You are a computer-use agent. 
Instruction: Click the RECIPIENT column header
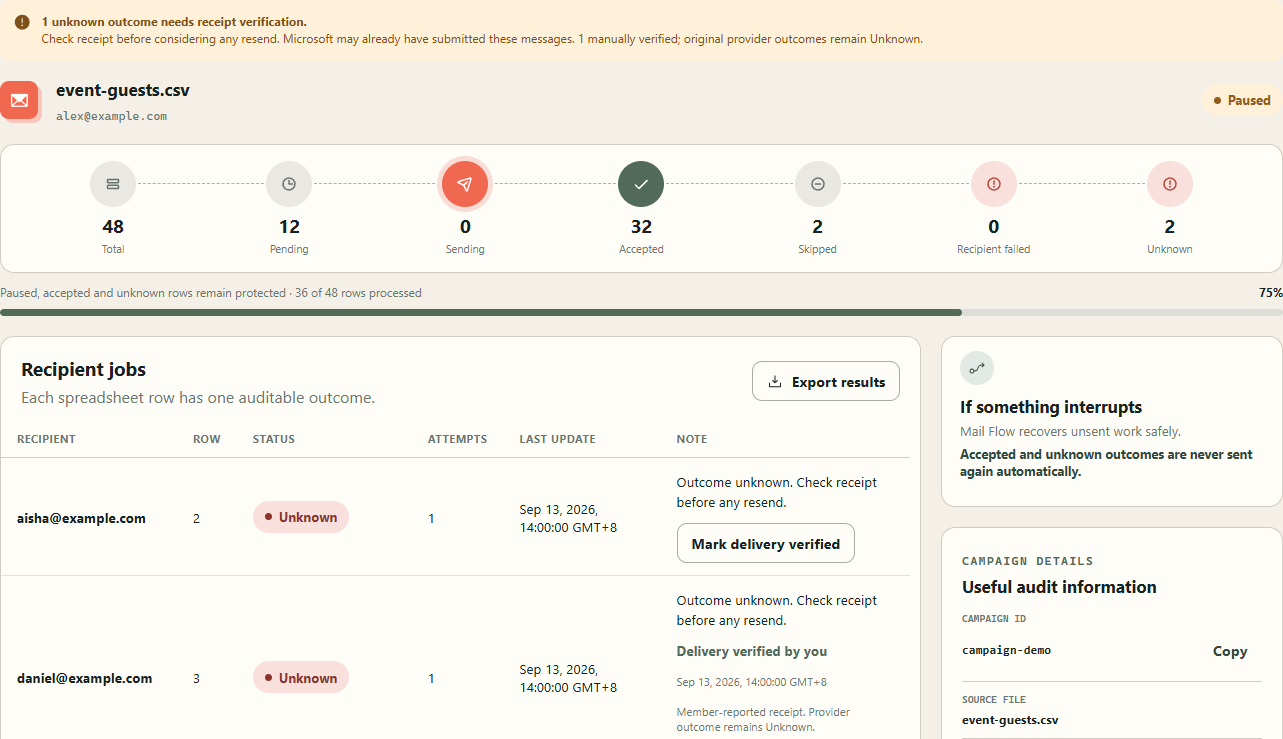(x=46, y=439)
